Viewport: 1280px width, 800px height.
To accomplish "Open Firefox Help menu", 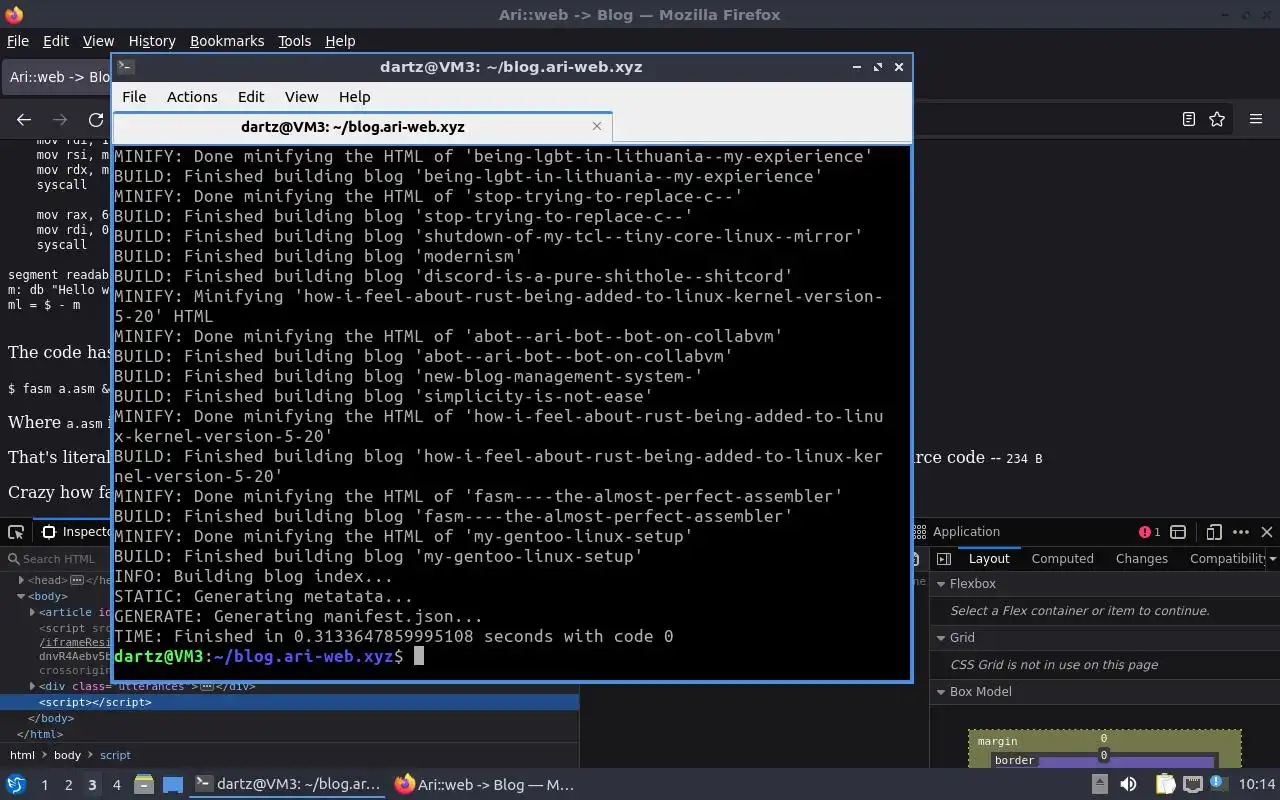I will pos(340,41).
